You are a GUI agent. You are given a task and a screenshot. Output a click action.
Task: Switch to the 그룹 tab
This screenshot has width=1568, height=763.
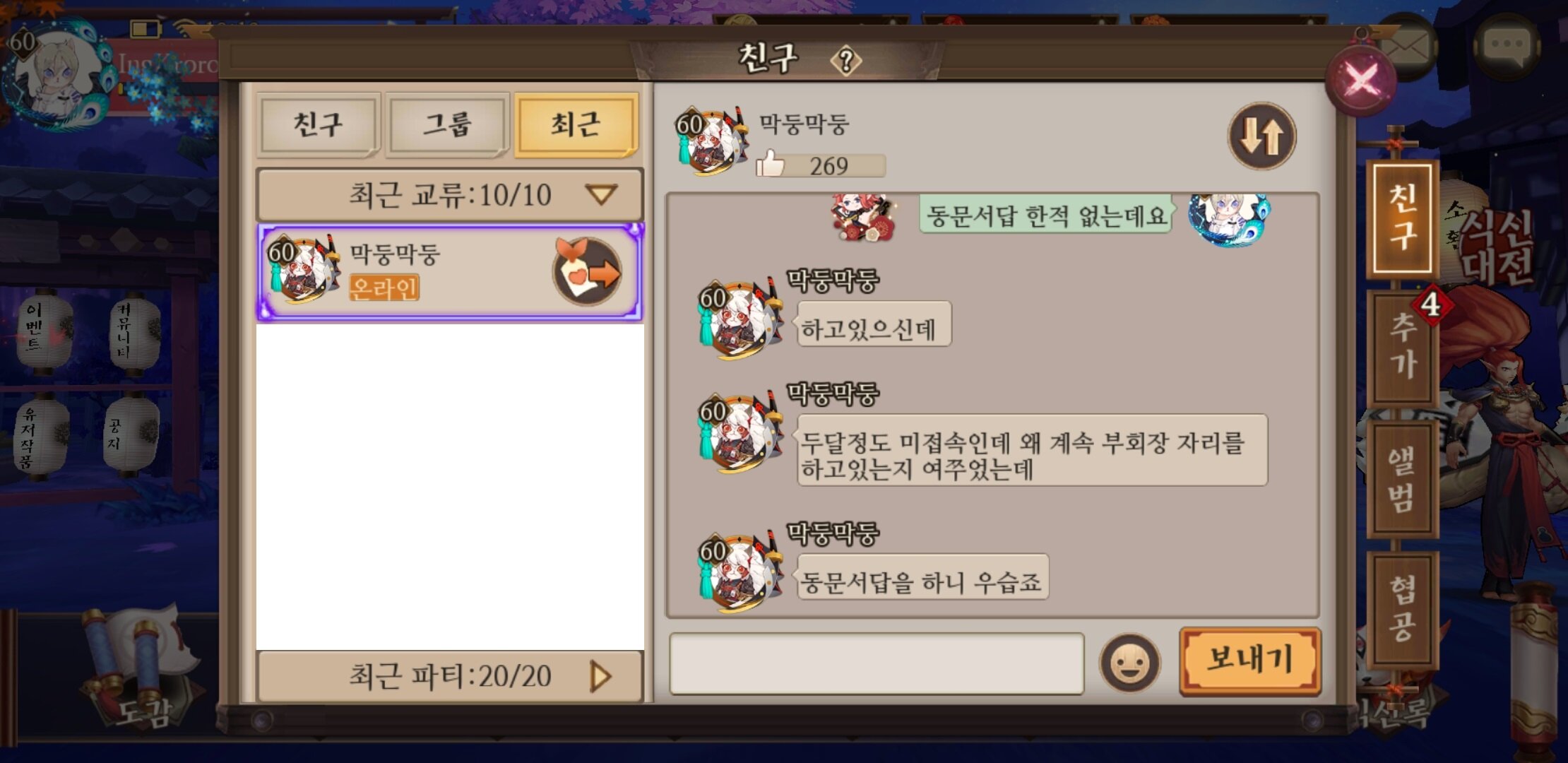447,124
